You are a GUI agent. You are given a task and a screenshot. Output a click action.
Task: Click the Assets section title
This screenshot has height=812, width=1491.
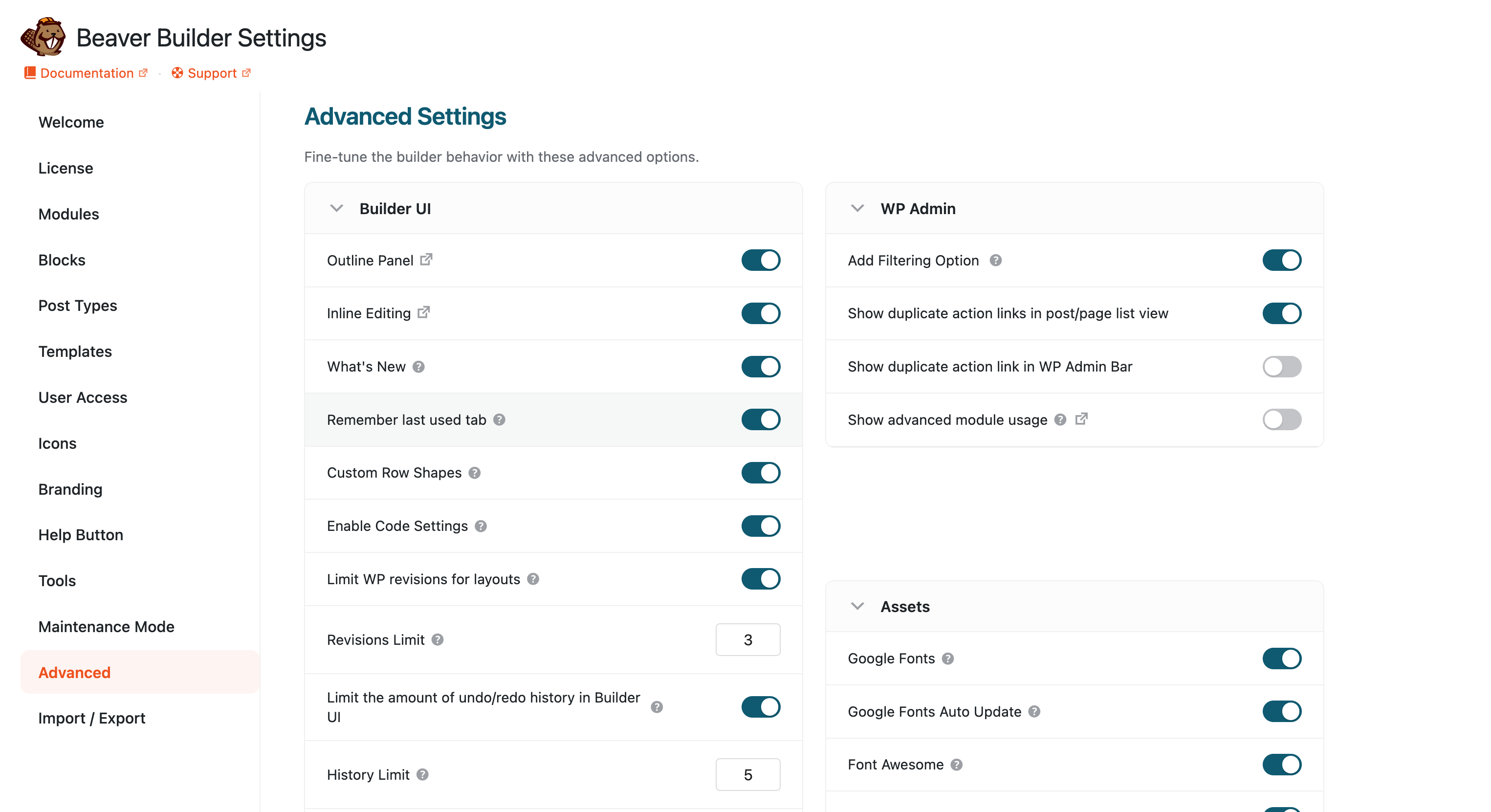pyautogui.click(x=905, y=607)
